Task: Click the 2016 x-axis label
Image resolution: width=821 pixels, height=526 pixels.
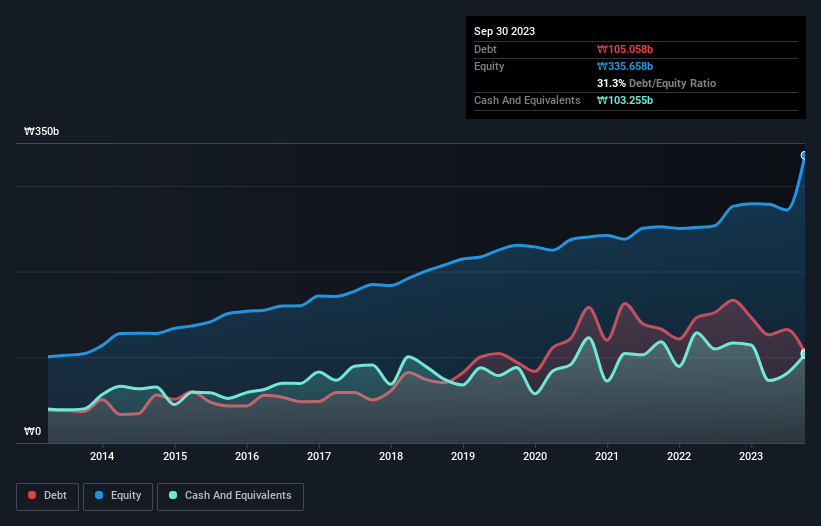Action: pyautogui.click(x=247, y=456)
